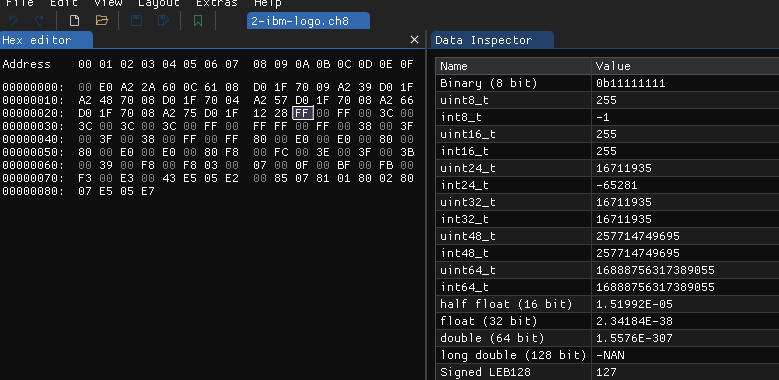779x380 pixels.
Task: Select byte 3B at end of row 00000050
Action: coord(406,152)
